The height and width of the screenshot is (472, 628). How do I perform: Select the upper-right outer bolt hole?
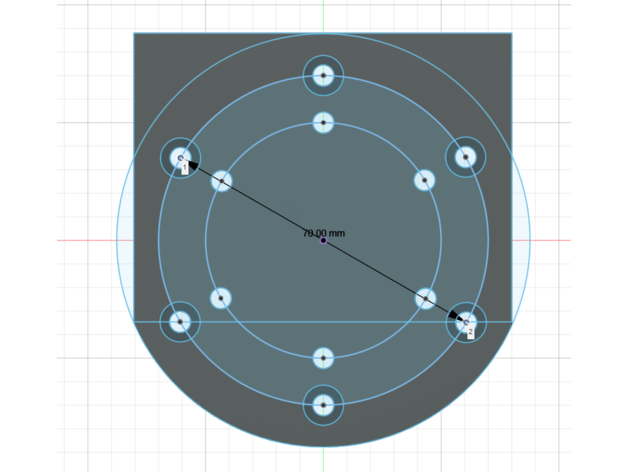pyautogui.click(x=465, y=157)
